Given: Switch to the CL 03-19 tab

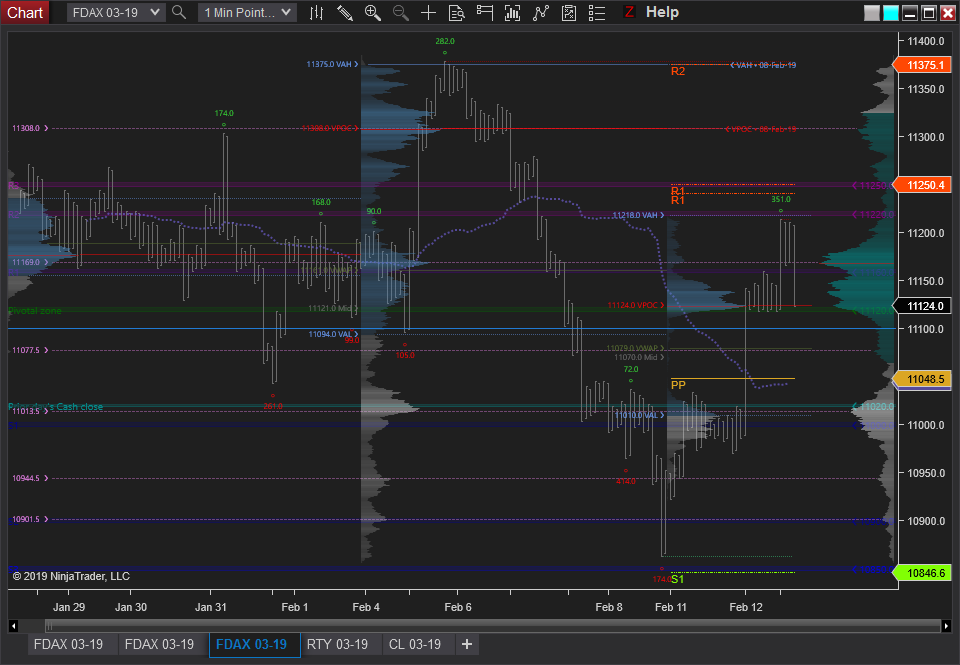Looking at the screenshot, I should click(415, 644).
